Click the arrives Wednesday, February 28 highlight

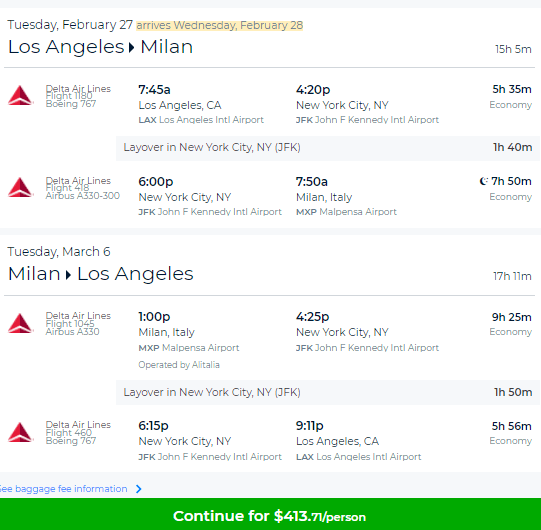pyautogui.click(x=219, y=25)
